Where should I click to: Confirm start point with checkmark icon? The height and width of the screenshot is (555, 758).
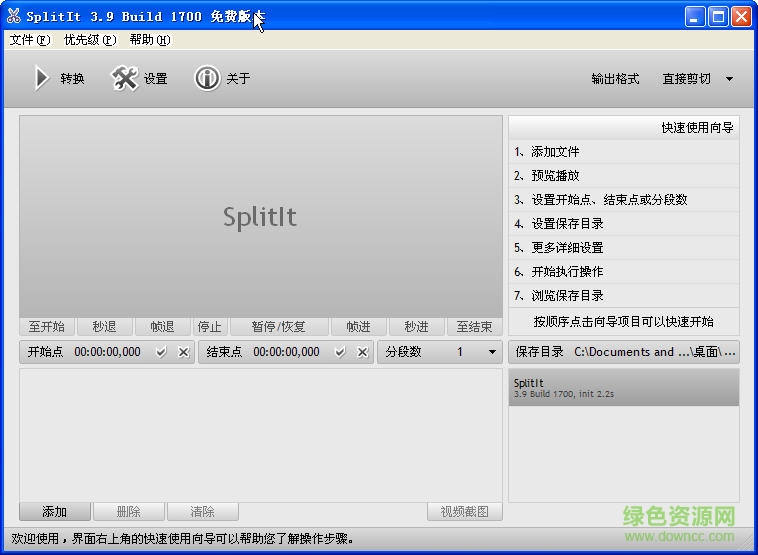coord(161,352)
